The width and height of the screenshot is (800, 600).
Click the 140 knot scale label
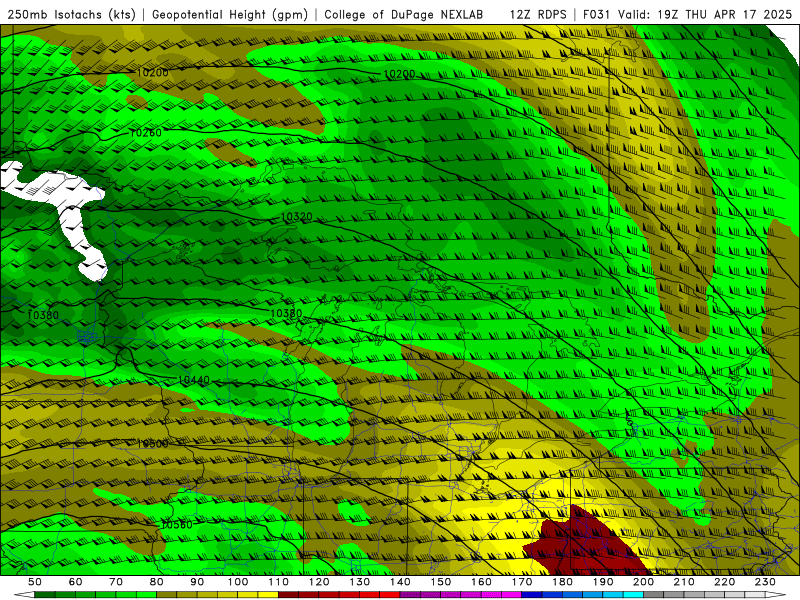[400, 582]
